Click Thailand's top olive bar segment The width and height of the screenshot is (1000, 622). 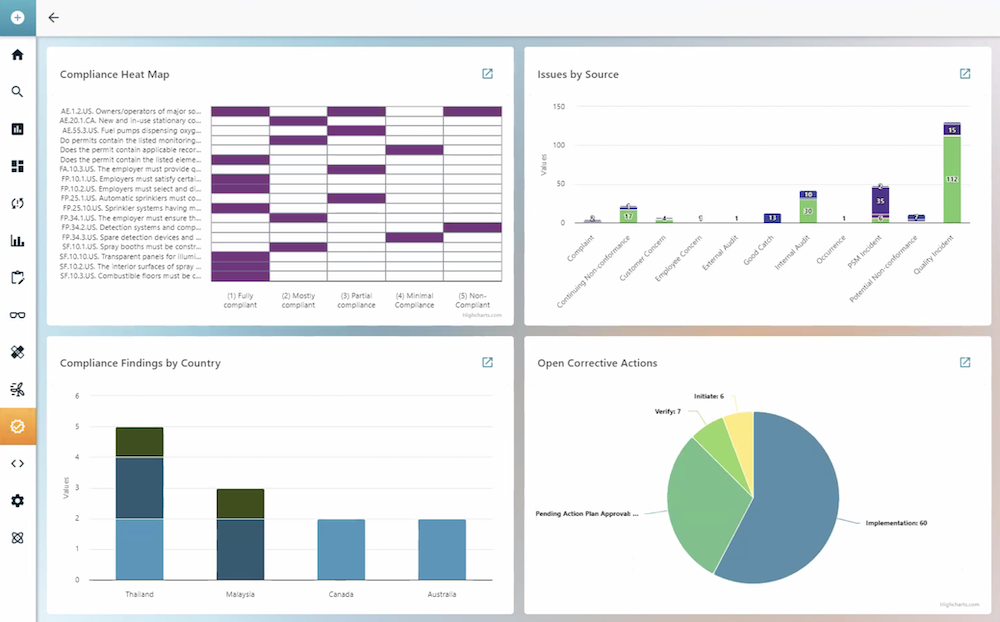tap(140, 442)
